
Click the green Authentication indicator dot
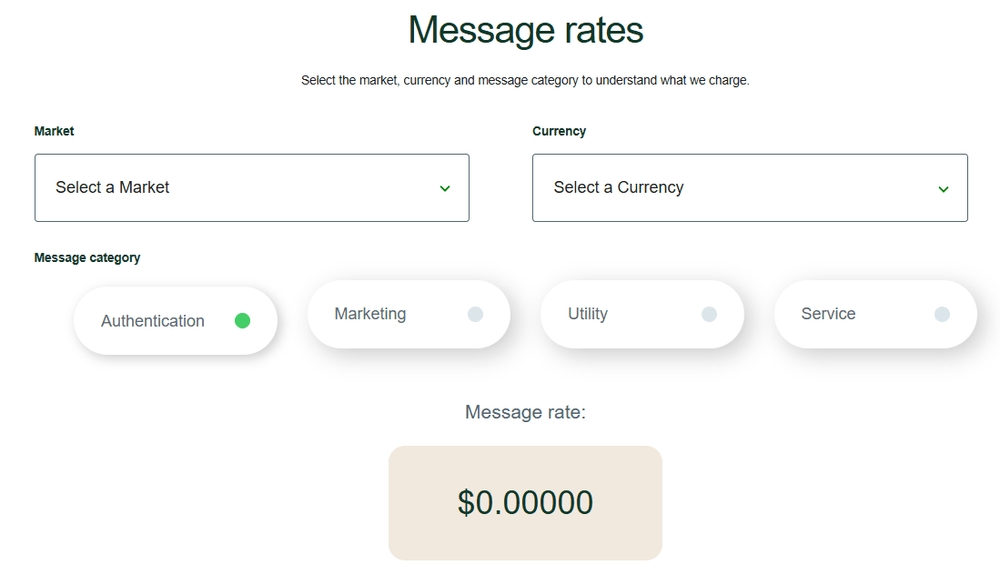click(x=242, y=321)
